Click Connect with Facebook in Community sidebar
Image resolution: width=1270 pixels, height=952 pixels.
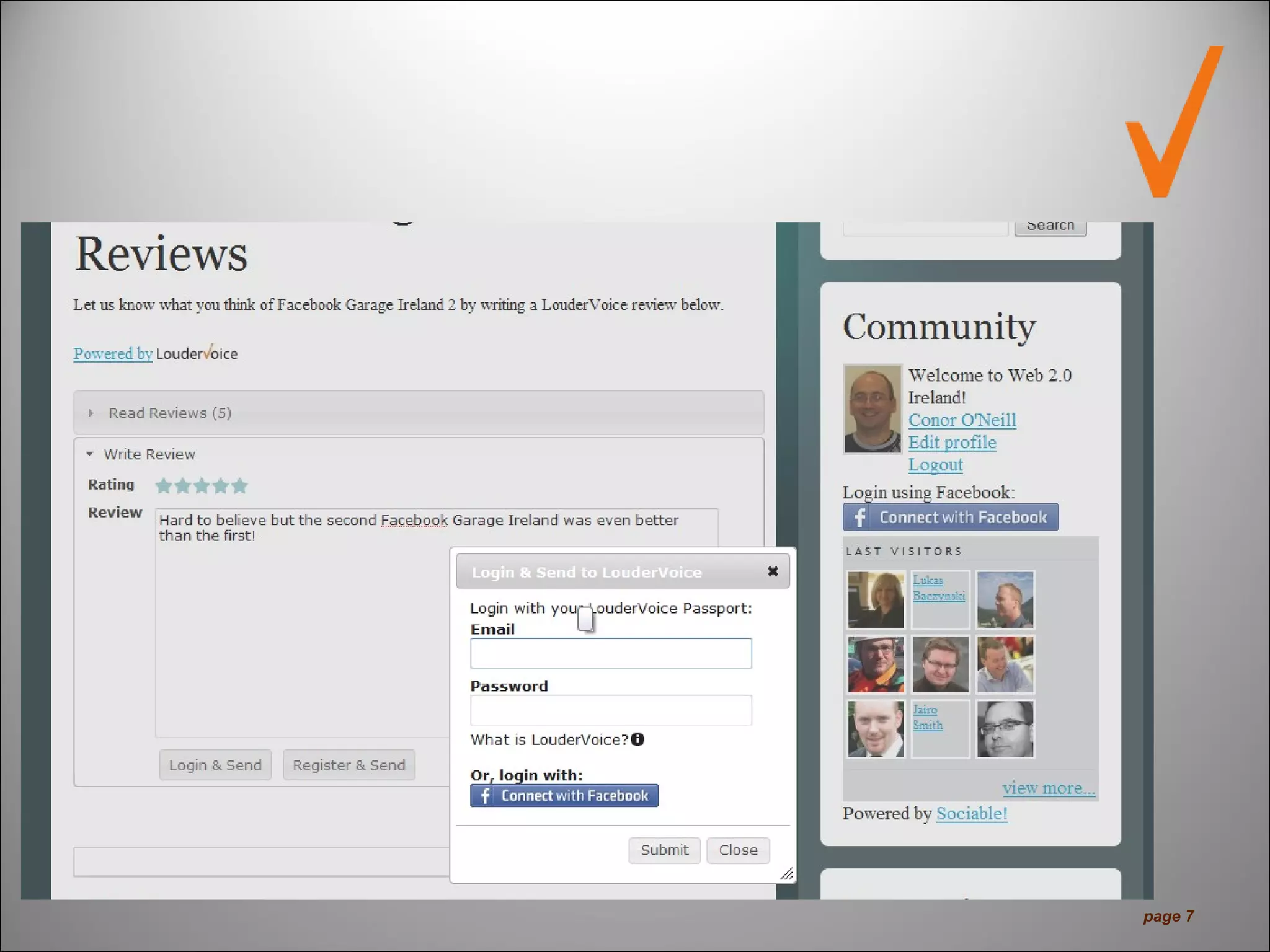pyautogui.click(x=950, y=517)
